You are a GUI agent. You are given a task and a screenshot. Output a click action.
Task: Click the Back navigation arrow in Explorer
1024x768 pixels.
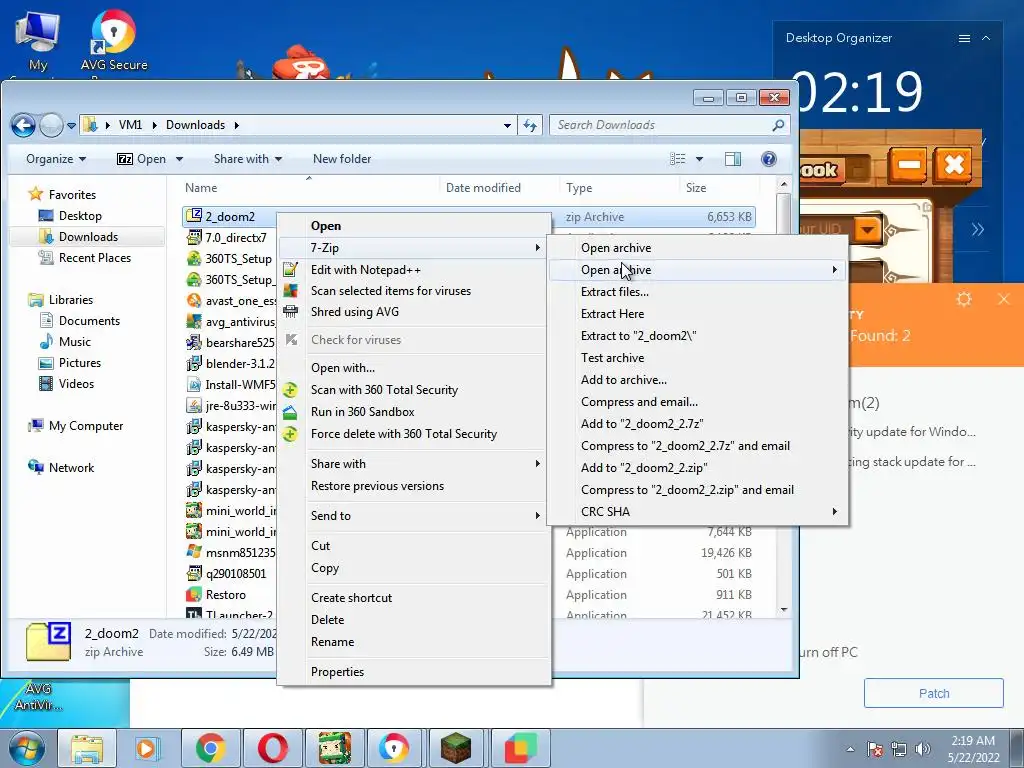tap(23, 125)
